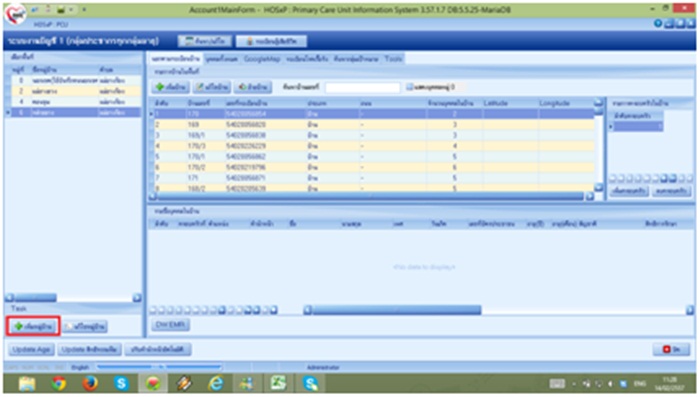Image resolution: width=700 pixels, height=397 pixels.
Task: Click the house grid scroll-down arrow
Action: [x=599, y=187]
